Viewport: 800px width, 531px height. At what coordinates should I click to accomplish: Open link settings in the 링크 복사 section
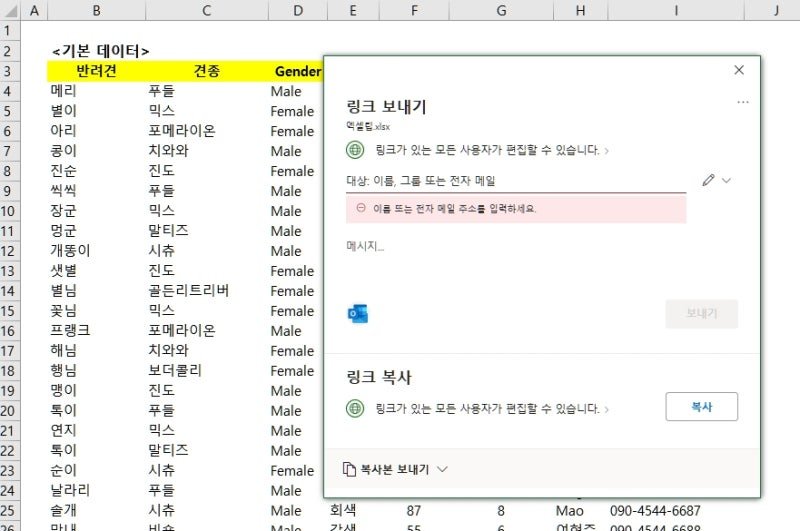(487, 409)
